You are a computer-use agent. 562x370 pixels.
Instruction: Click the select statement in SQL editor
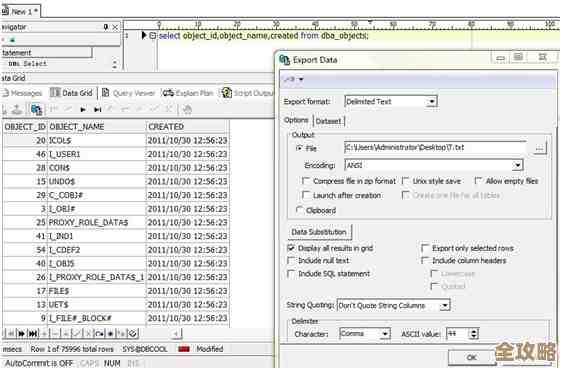tap(263, 35)
